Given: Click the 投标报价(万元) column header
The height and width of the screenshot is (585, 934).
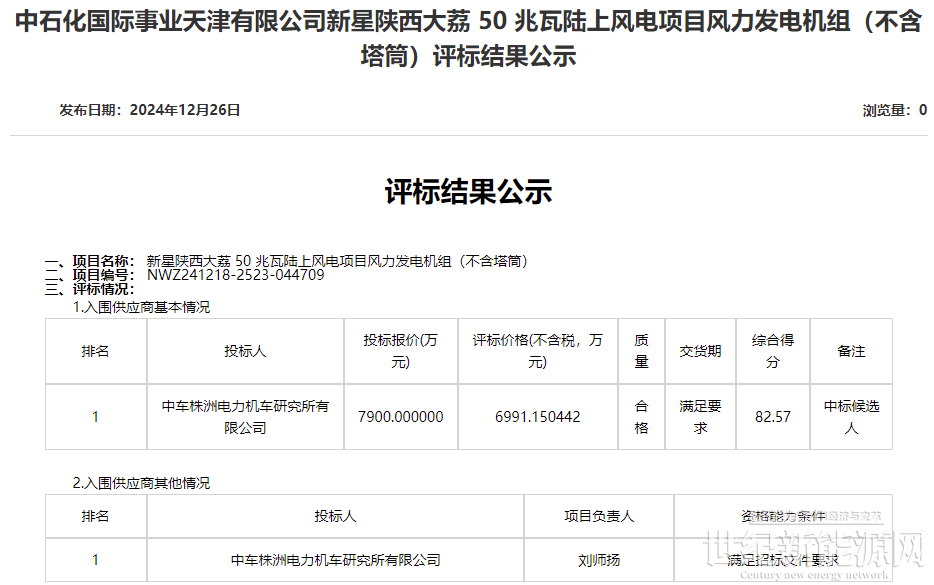Looking at the screenshot, I should click(x=401, y=351).
